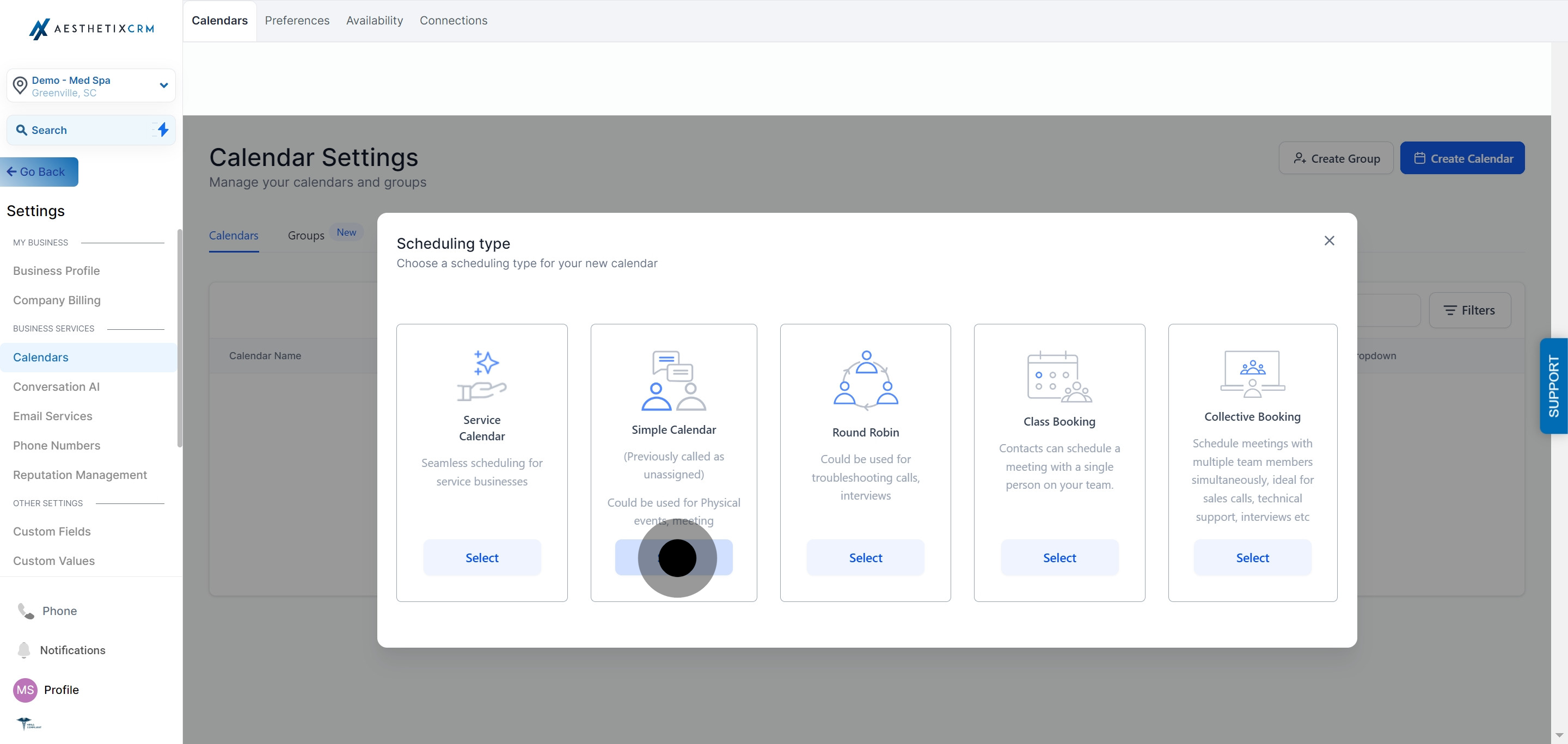
Task: Click the Phone handset icon in sidebar
Action: coord(26,611)
